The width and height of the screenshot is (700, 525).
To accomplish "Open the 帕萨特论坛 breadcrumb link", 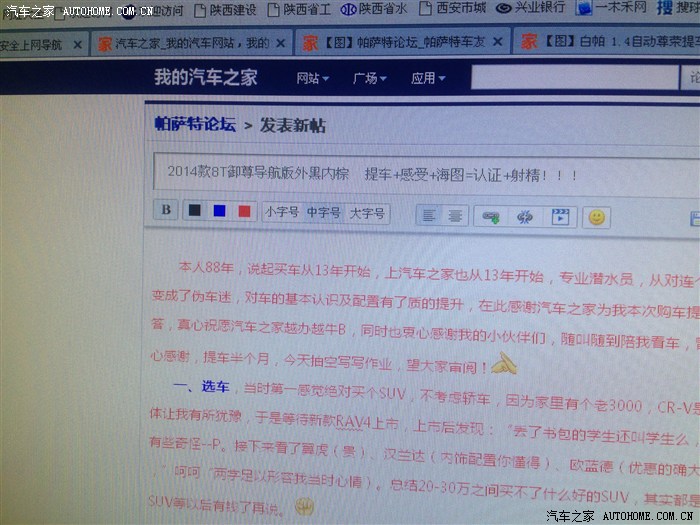I will (x=195, y=125).
